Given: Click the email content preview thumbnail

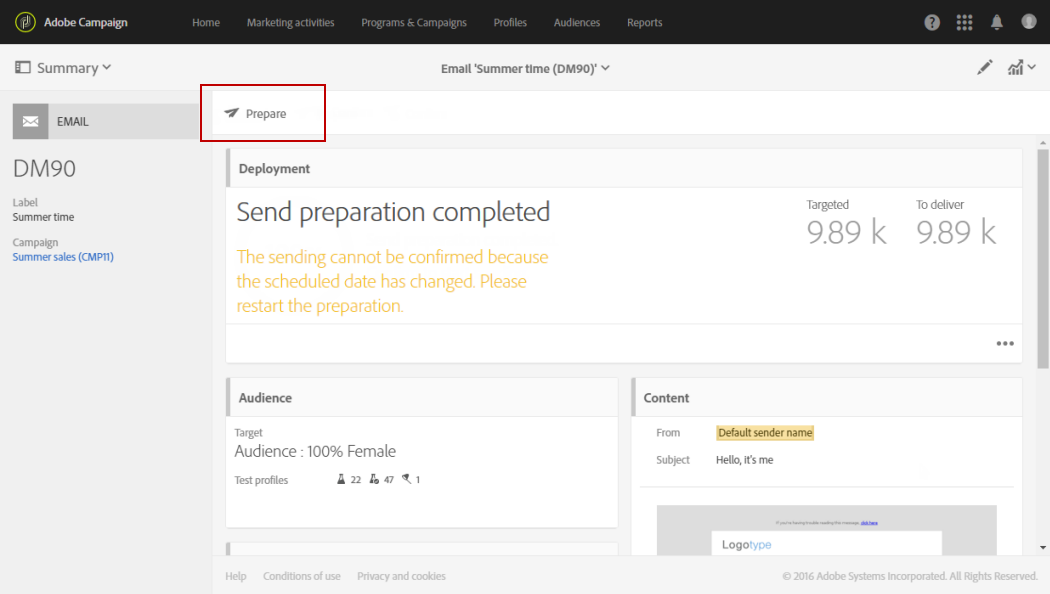Looking at the screenshot, I should 826,530.
